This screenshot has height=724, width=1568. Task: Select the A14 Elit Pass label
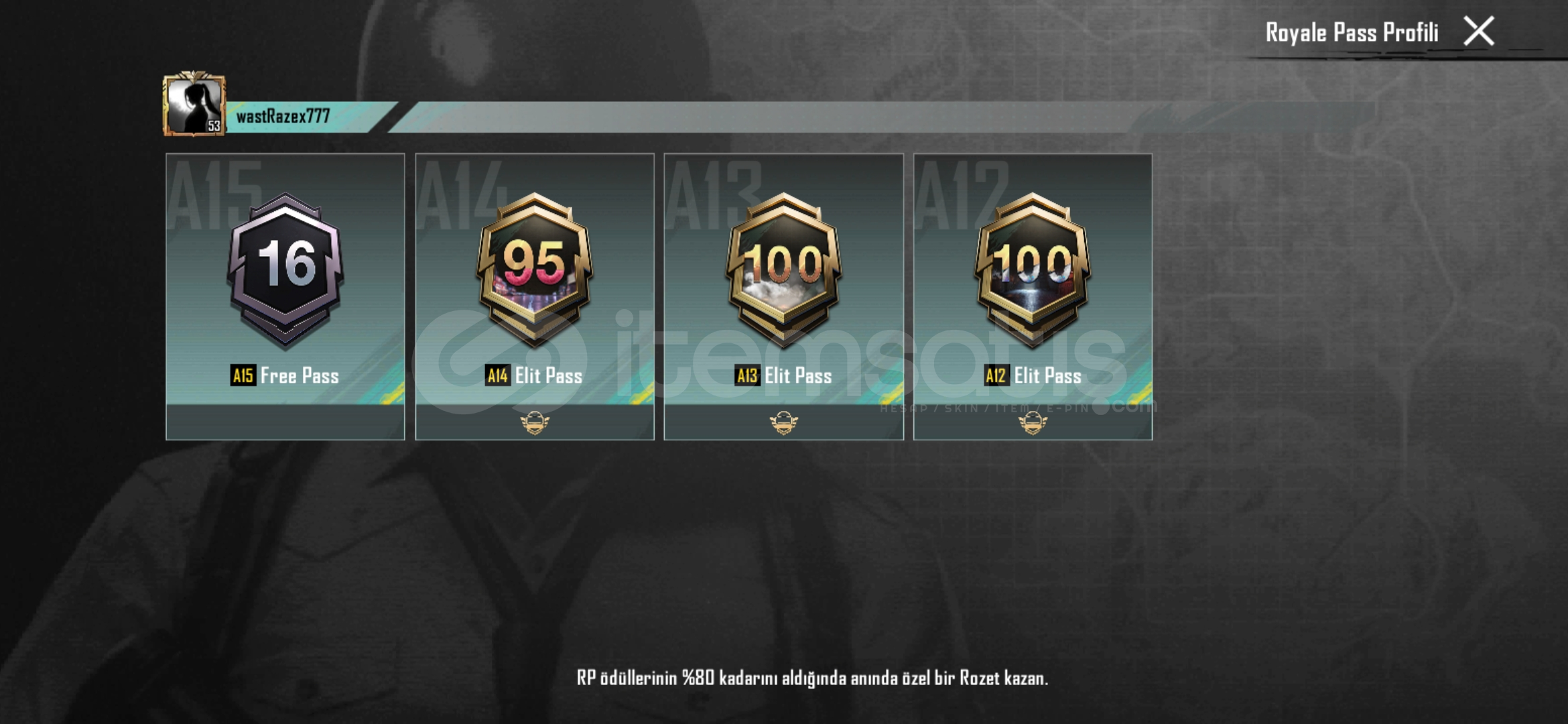click(534, 375)
